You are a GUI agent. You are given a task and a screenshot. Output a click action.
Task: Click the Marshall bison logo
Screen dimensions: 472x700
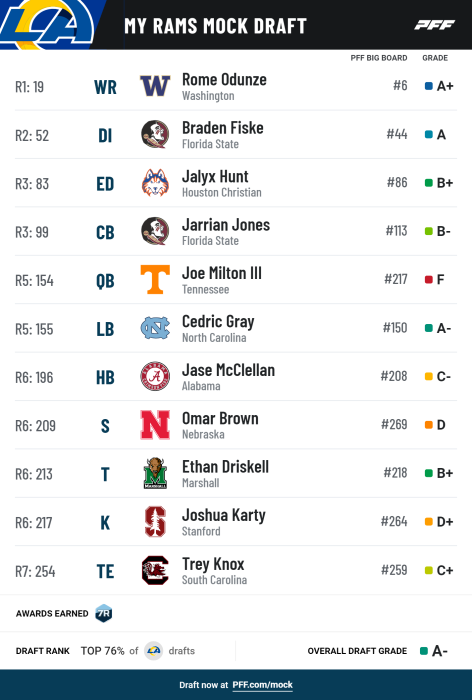(155, 473)
